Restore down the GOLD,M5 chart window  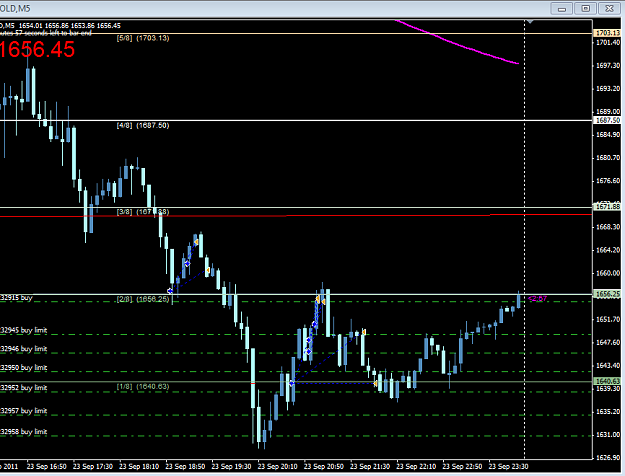pyautogui.click(x=586, y=8)
